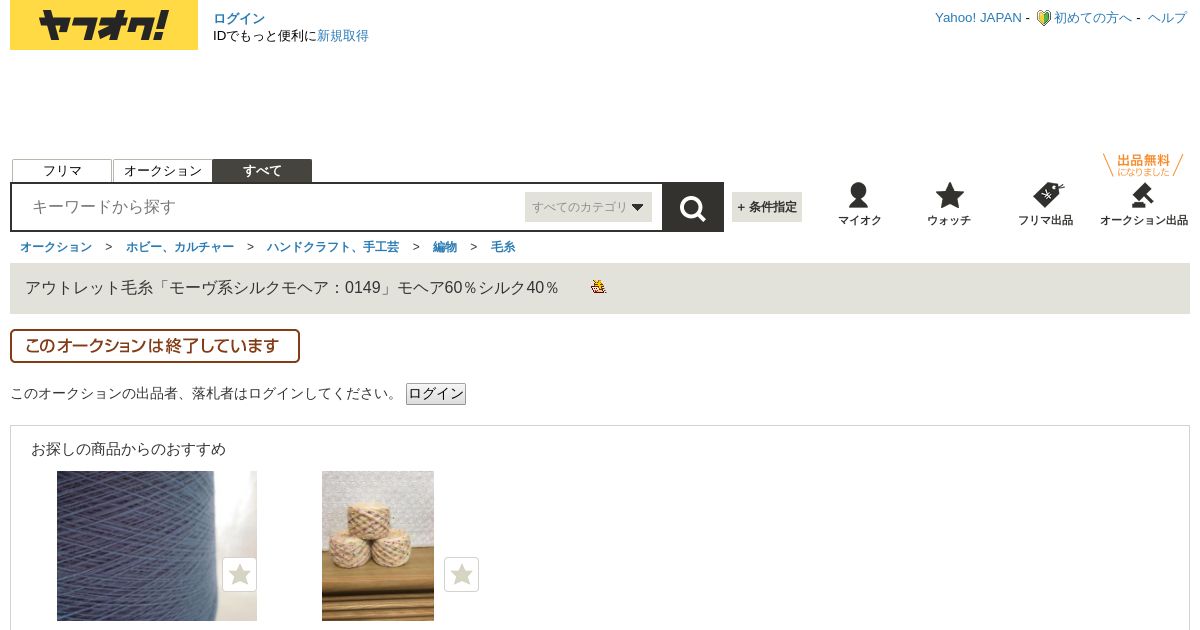The image size is (1200, 630).
Task: Open the ＋条件指定 search options
Action: [767, 207]
